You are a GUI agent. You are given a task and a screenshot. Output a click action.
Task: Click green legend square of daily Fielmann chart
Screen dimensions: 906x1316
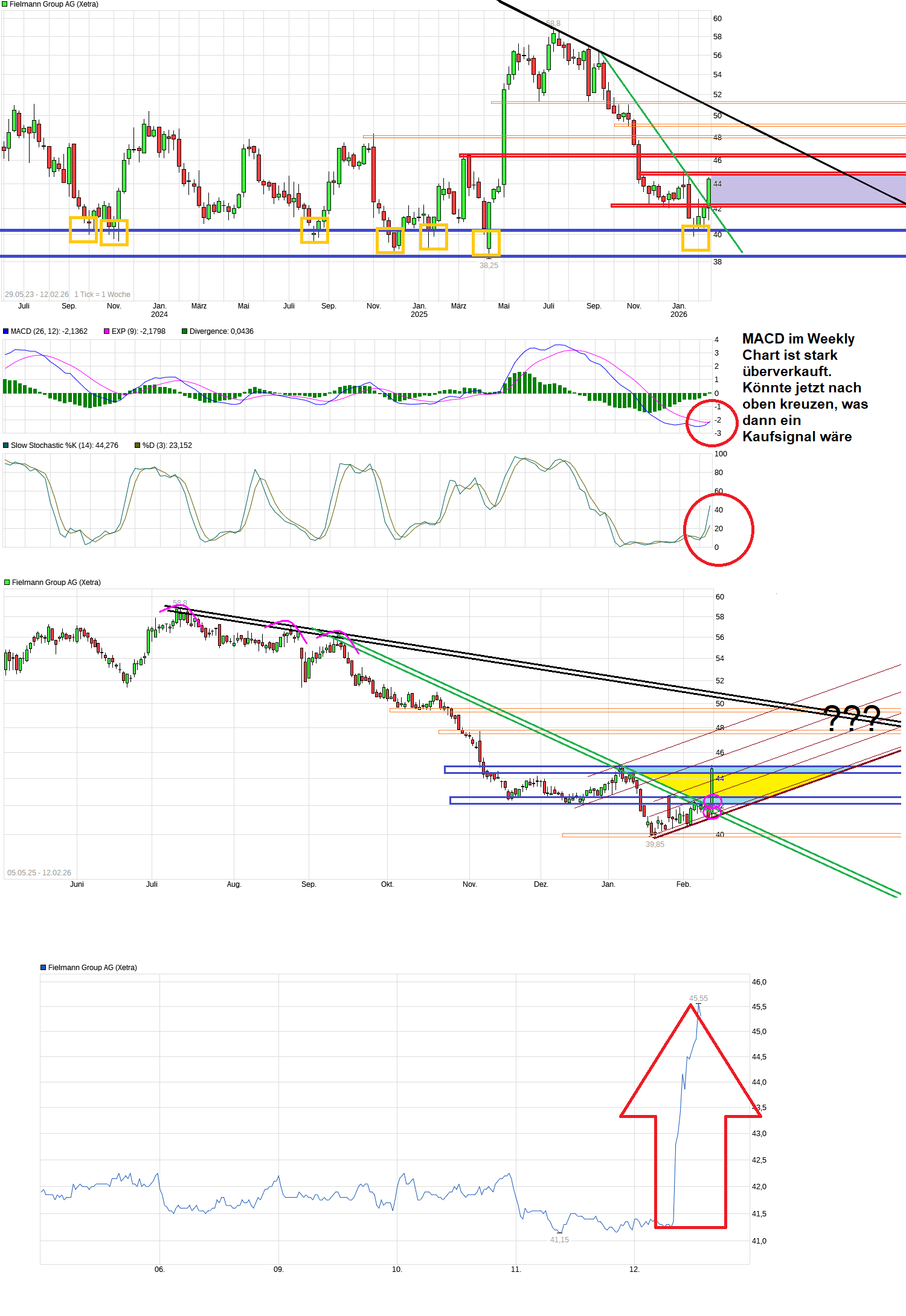tap(7, 583)
